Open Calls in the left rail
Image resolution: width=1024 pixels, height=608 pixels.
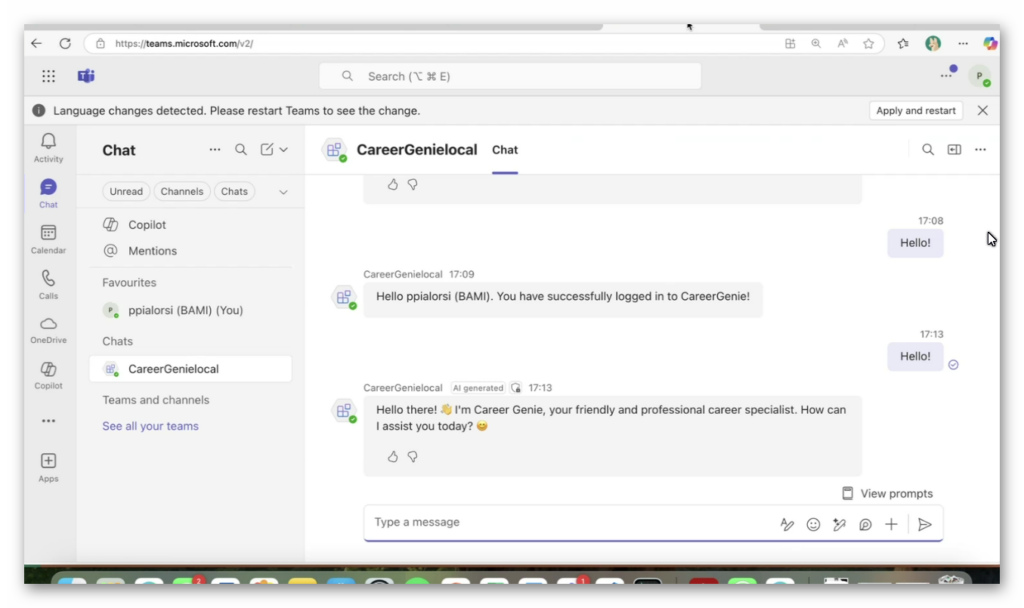pyautogui.click(x=48, y=285)
